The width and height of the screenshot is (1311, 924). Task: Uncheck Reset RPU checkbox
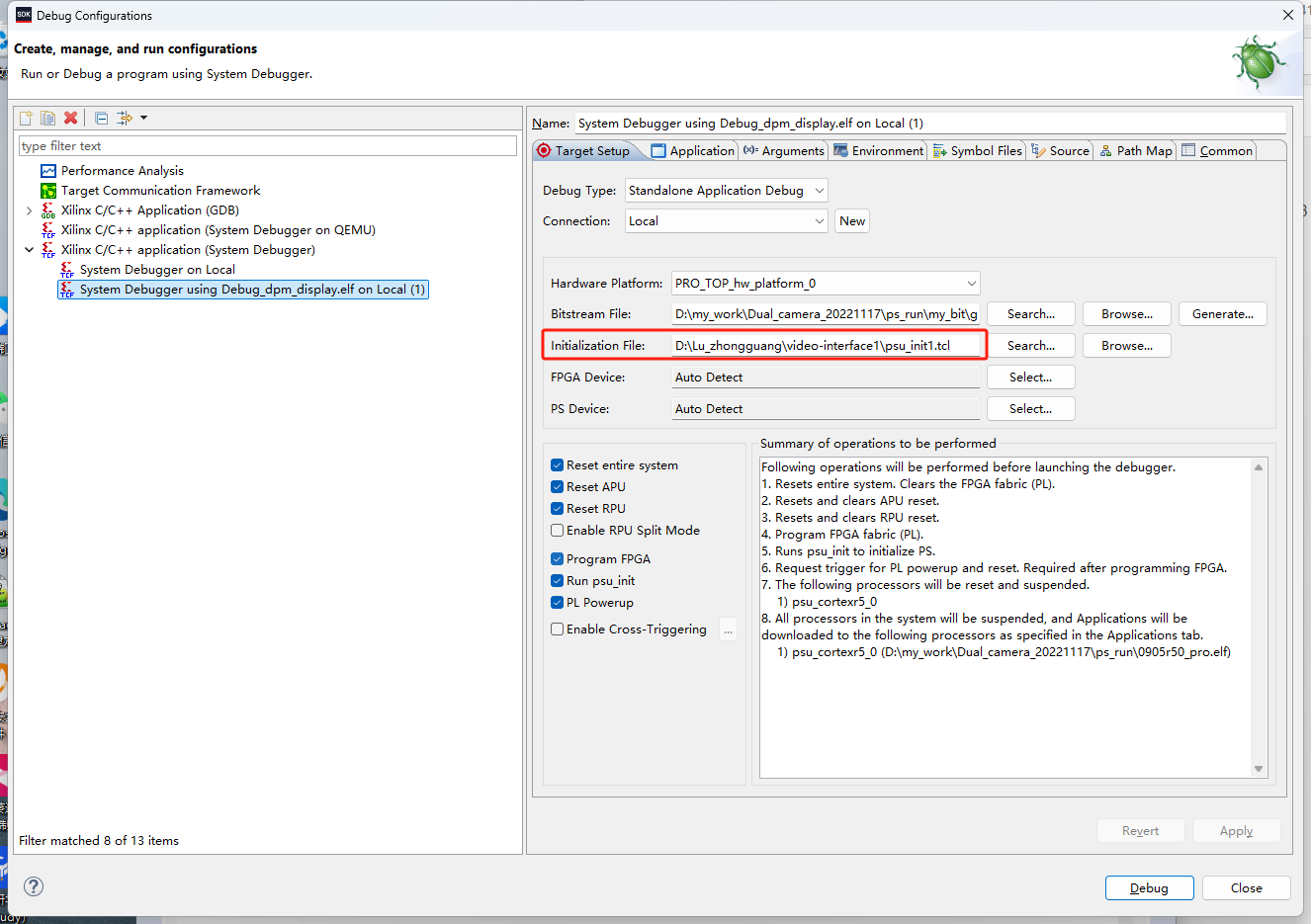558,509
